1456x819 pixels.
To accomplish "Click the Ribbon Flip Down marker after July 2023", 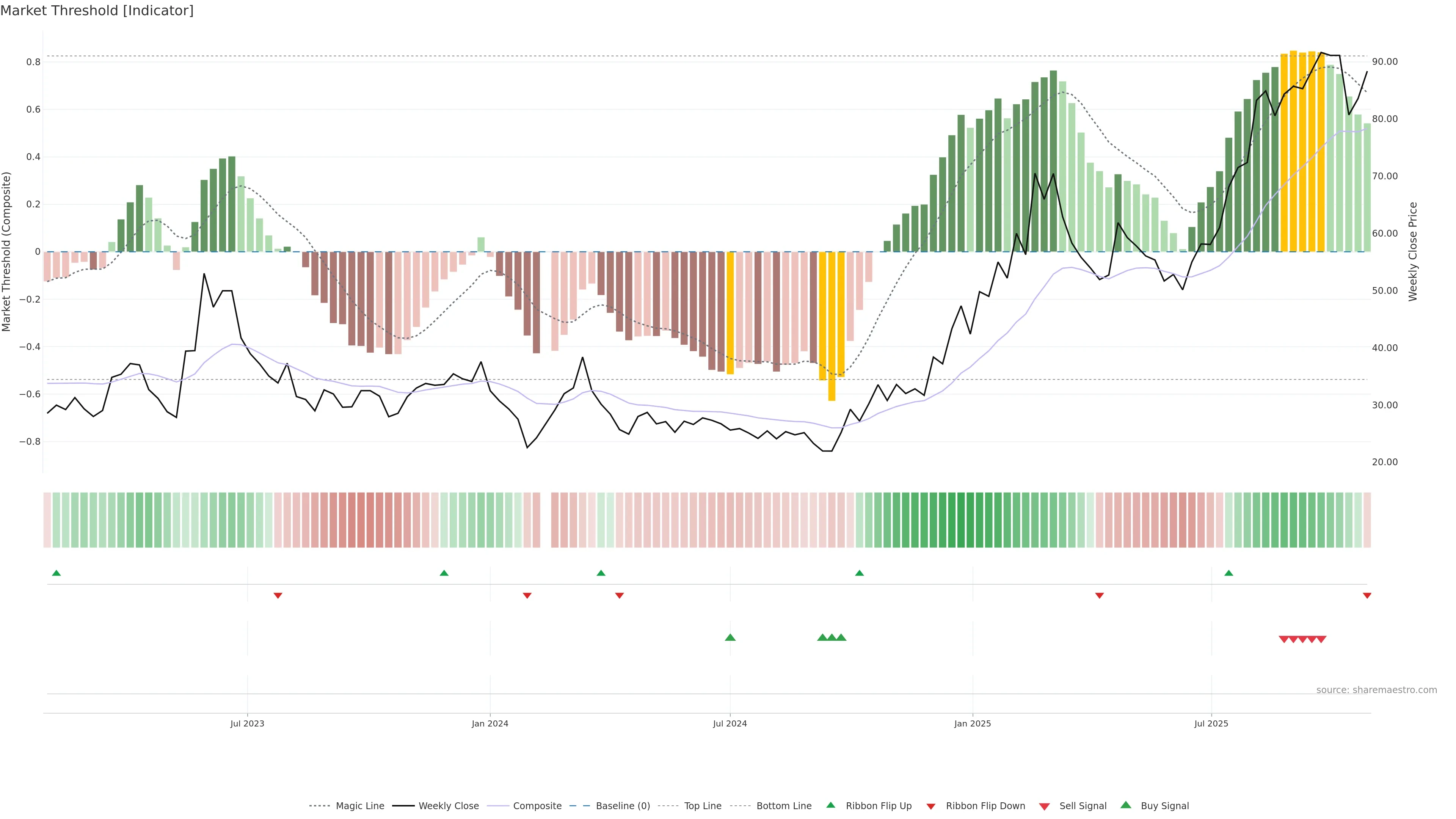I will (278, 595).
